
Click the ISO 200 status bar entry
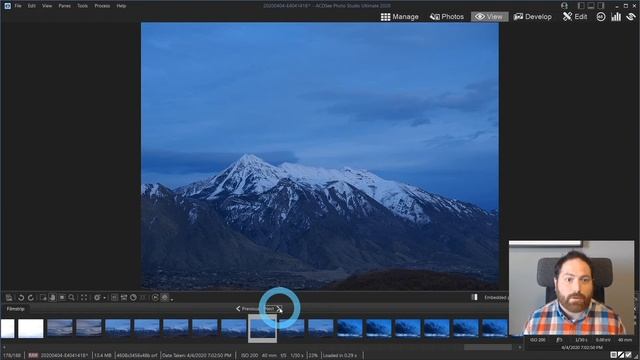249,356
